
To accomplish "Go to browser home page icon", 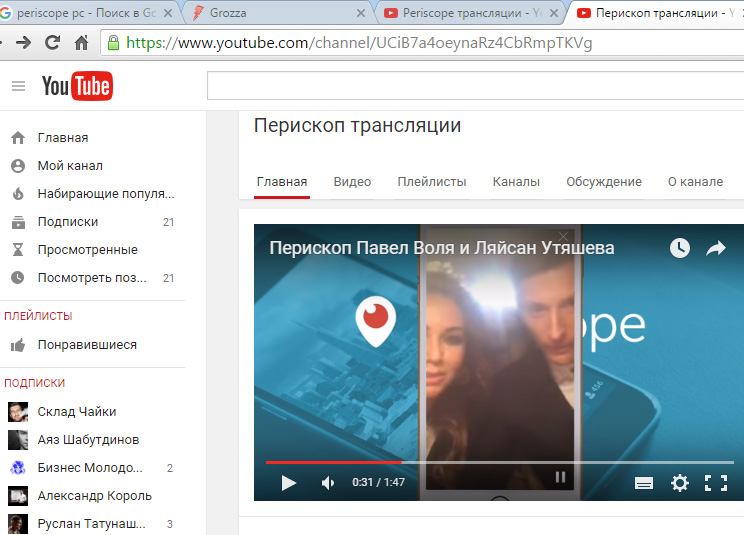I will pyautogui.click(x=82, y=43).
